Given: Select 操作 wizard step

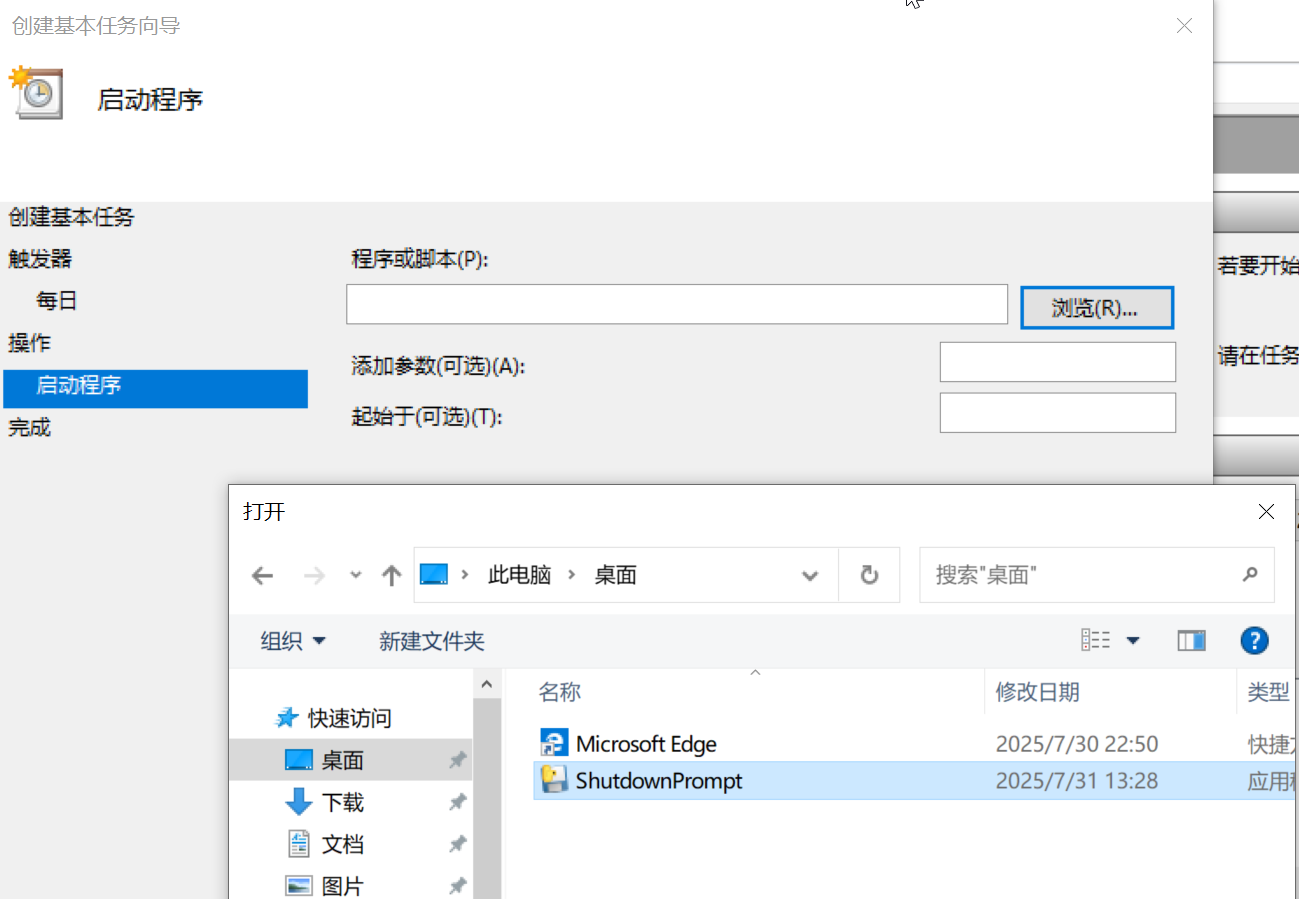Looking at the screenshot, I should (29, 343).
